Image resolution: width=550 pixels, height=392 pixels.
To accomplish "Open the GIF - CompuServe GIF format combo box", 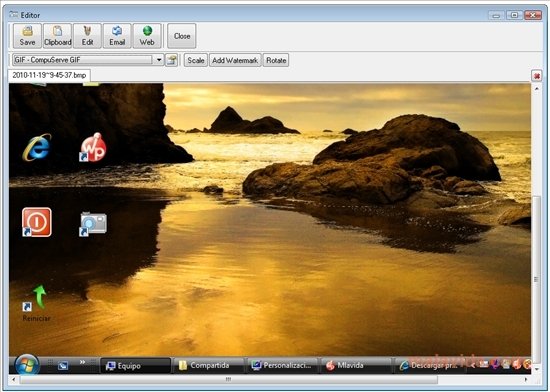I will (x=88, y=60).
